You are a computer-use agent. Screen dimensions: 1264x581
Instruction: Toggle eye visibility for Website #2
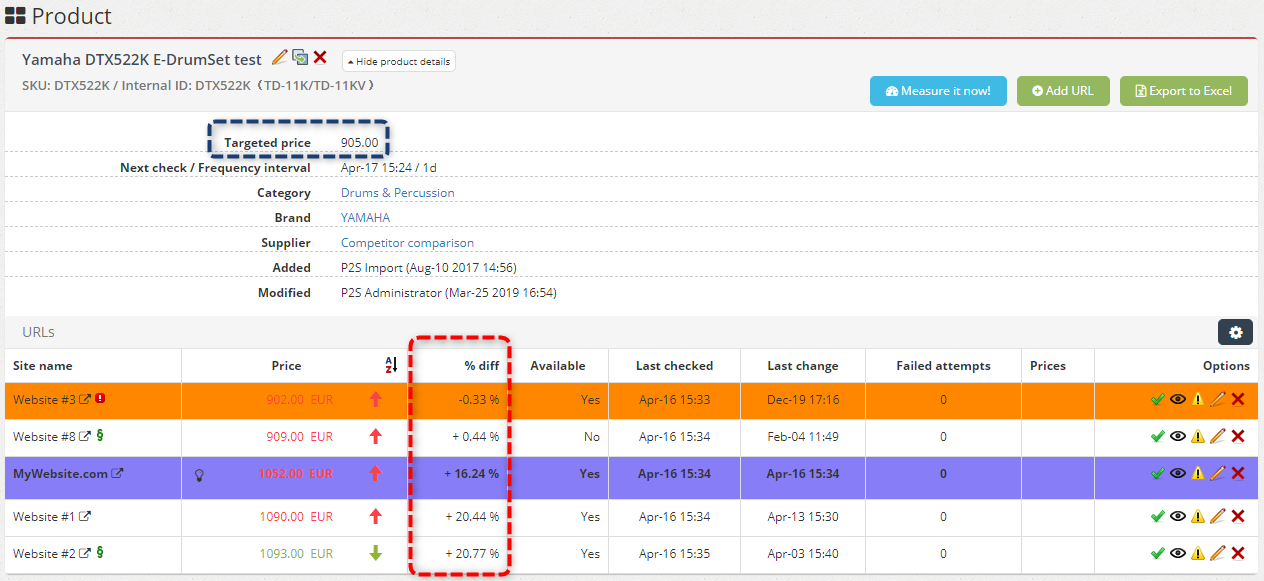1178,553
